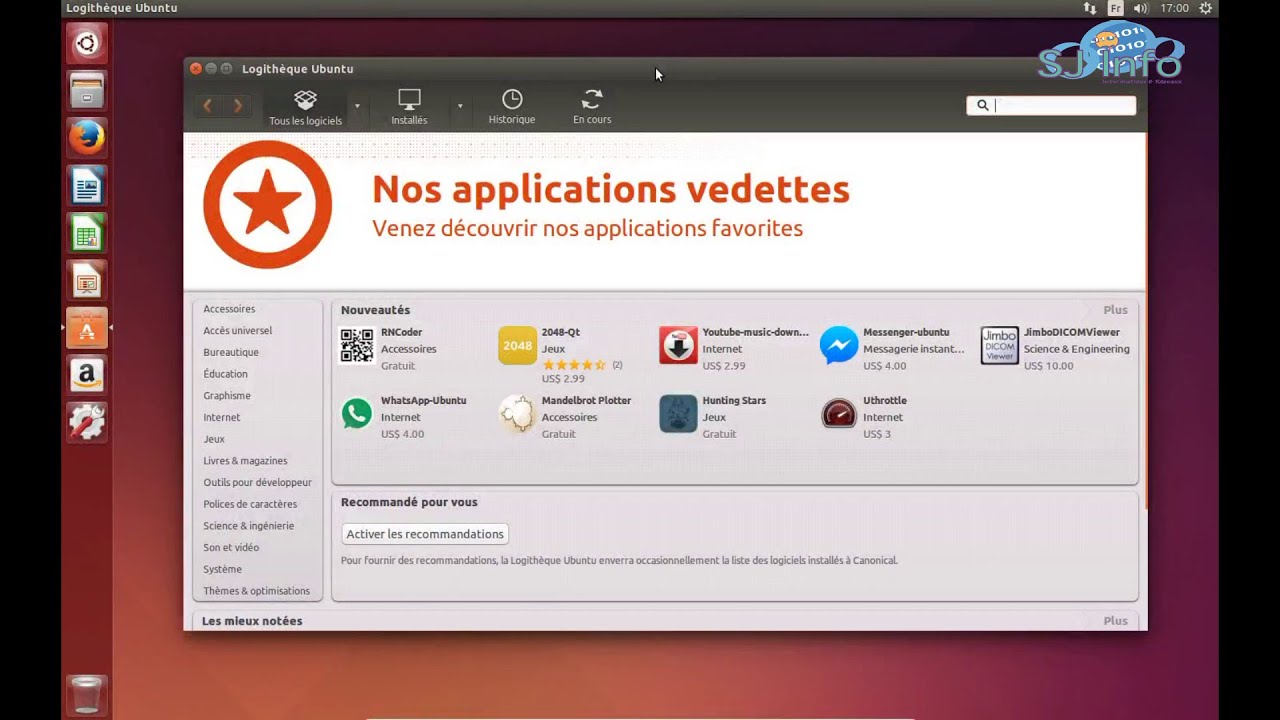The image size is (1280, 720).
Task: Click the Ubuntu Software Center launcher icon
Action: point(87,328)
